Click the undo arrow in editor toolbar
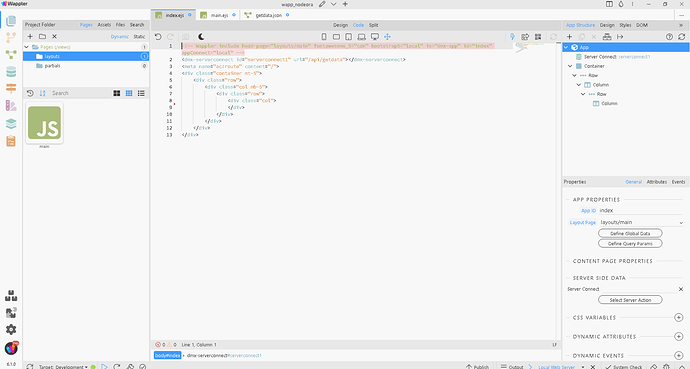The width and height of the screenshot is (690, 369). point(158,37)
